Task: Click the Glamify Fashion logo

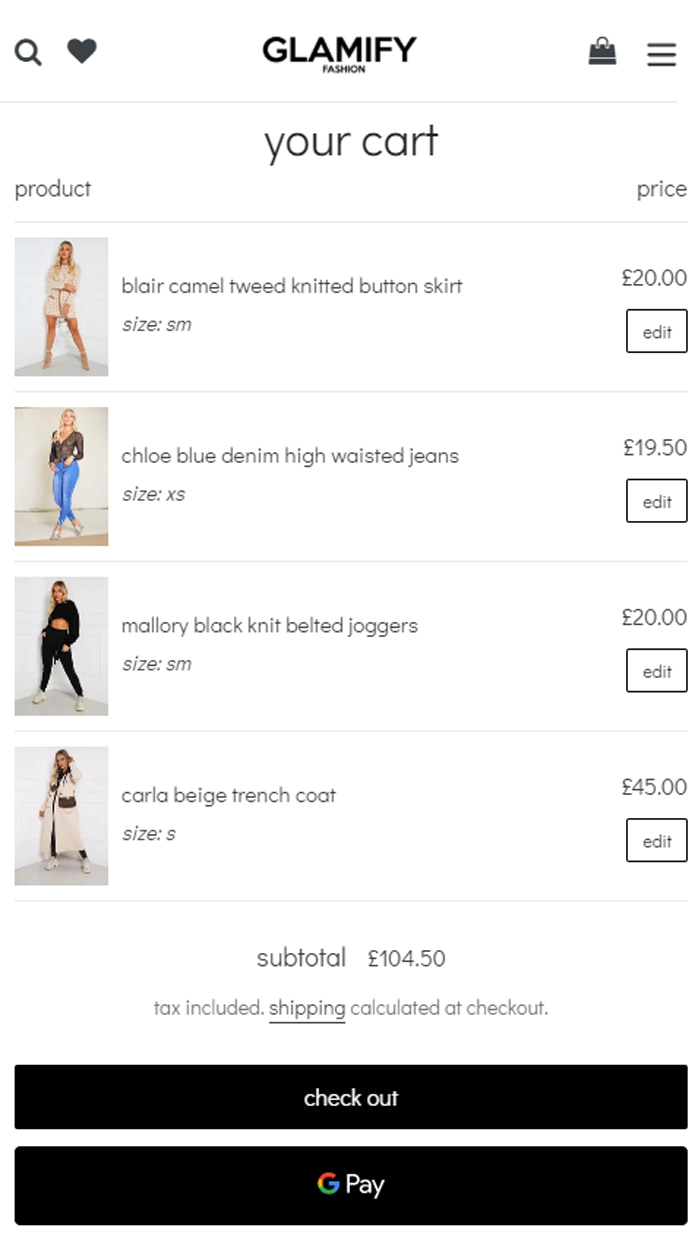Action: 340,53
